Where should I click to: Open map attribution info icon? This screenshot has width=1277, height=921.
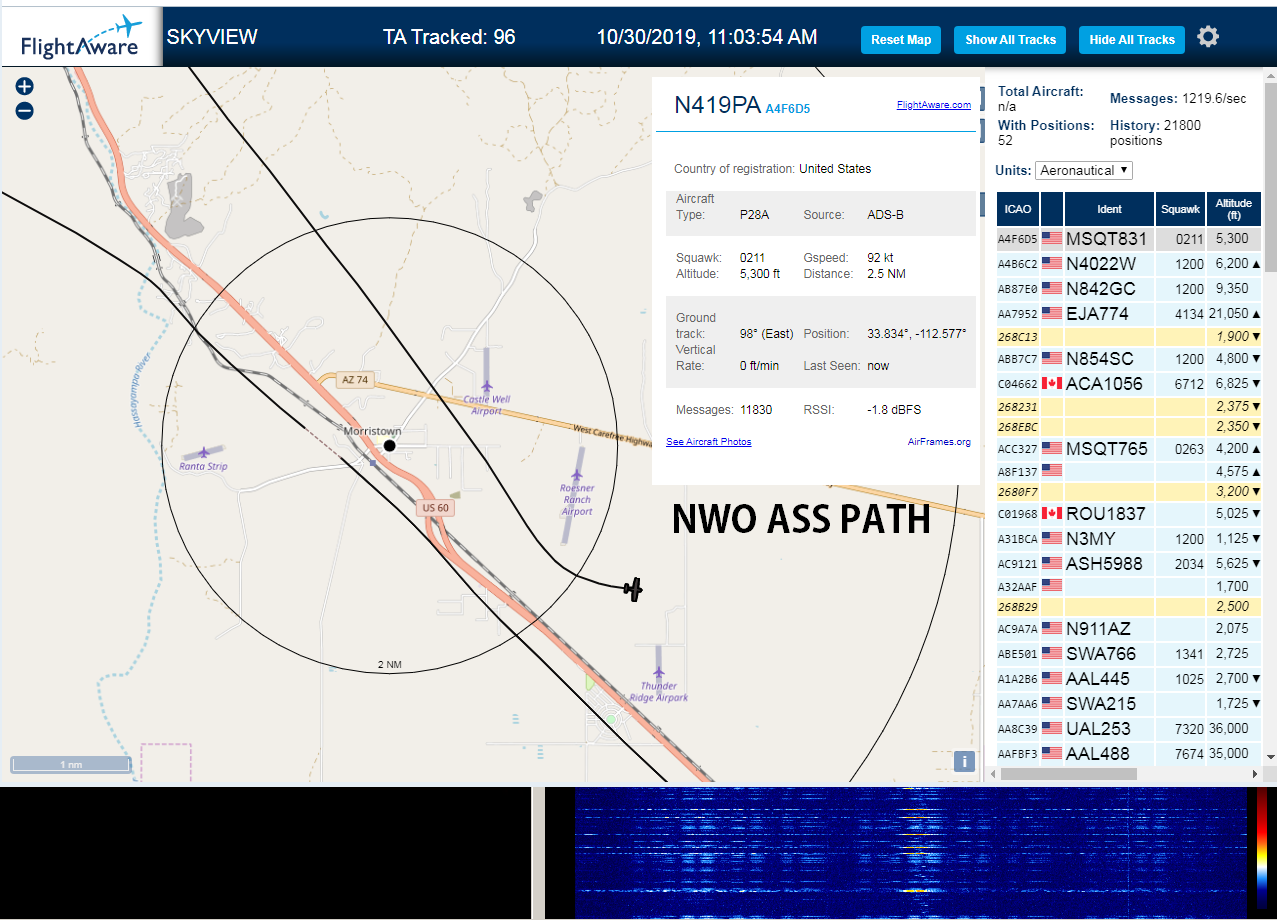964,761
